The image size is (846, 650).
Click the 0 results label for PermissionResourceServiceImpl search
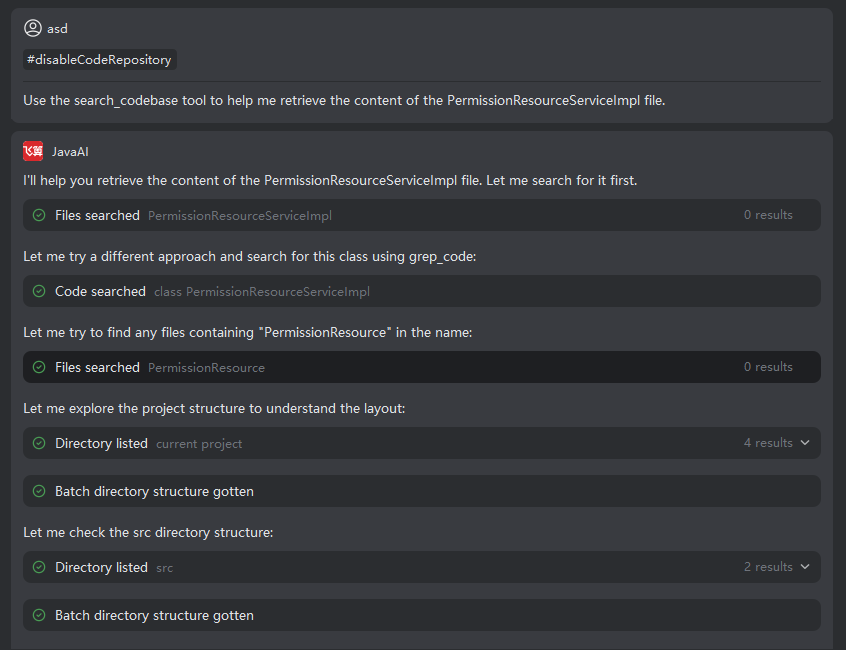[x=768, y=215]
